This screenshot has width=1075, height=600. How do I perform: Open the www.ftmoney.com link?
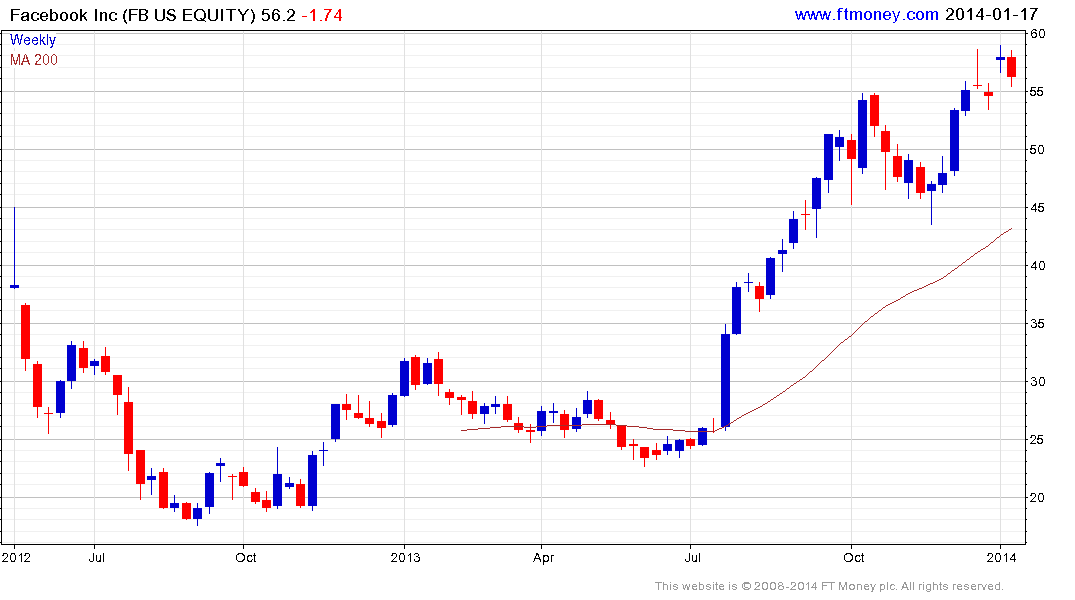click(x=866, y=14)
